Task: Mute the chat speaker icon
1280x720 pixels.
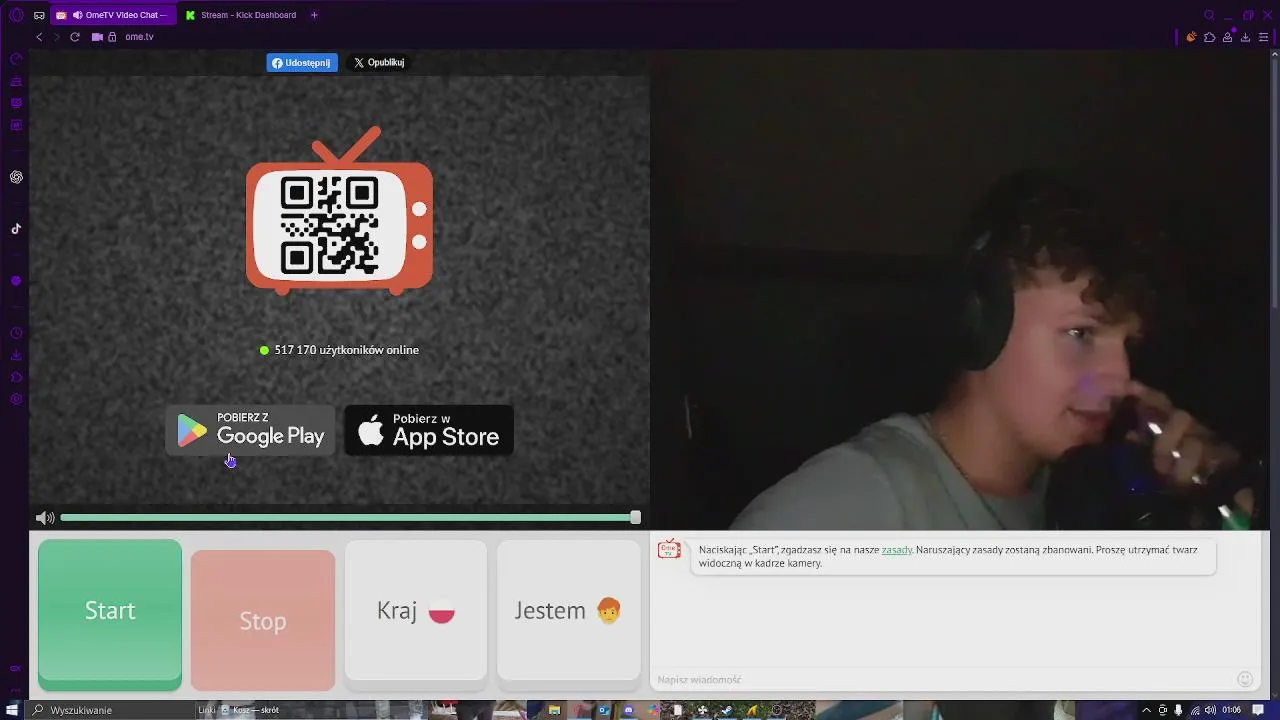Action: coord(45,518)
